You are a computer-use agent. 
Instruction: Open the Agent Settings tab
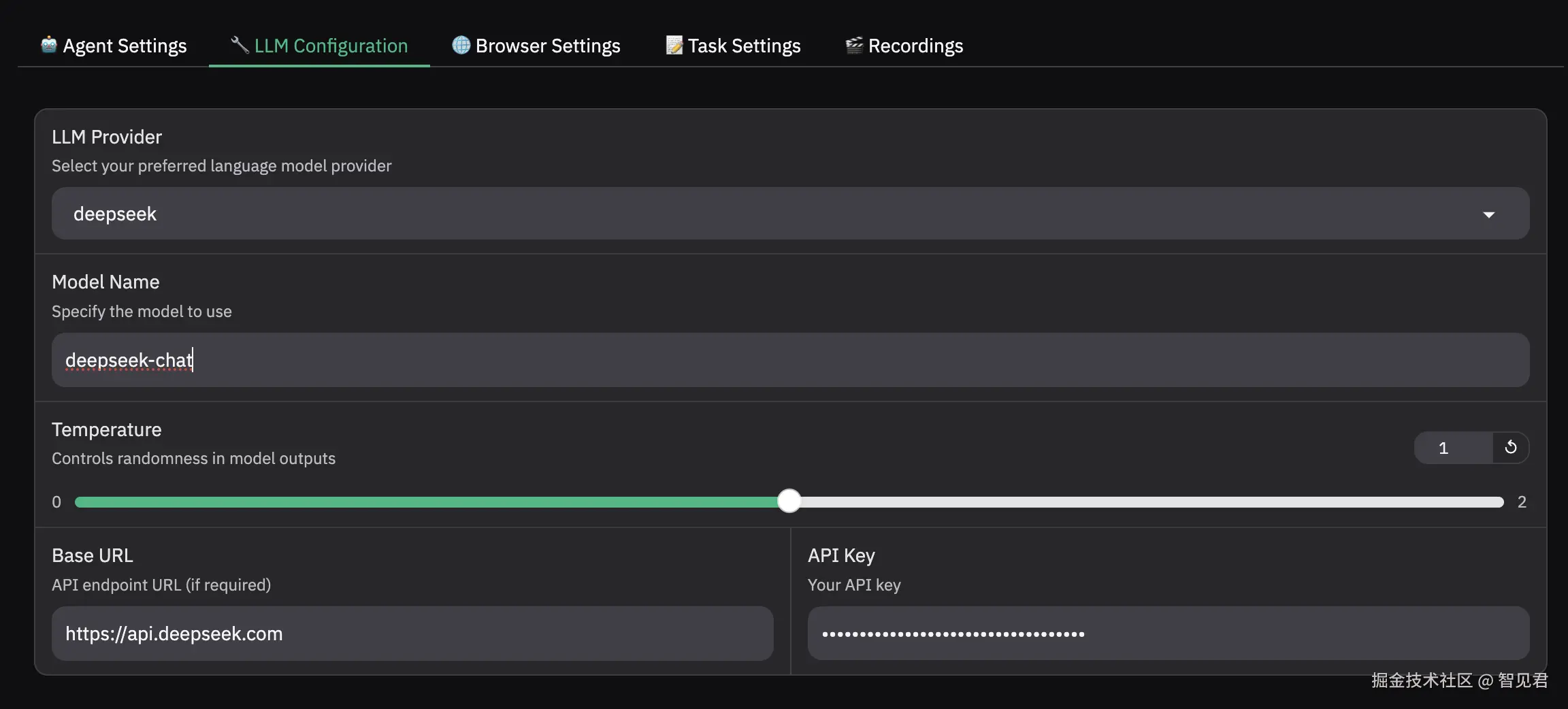[114, 46]
